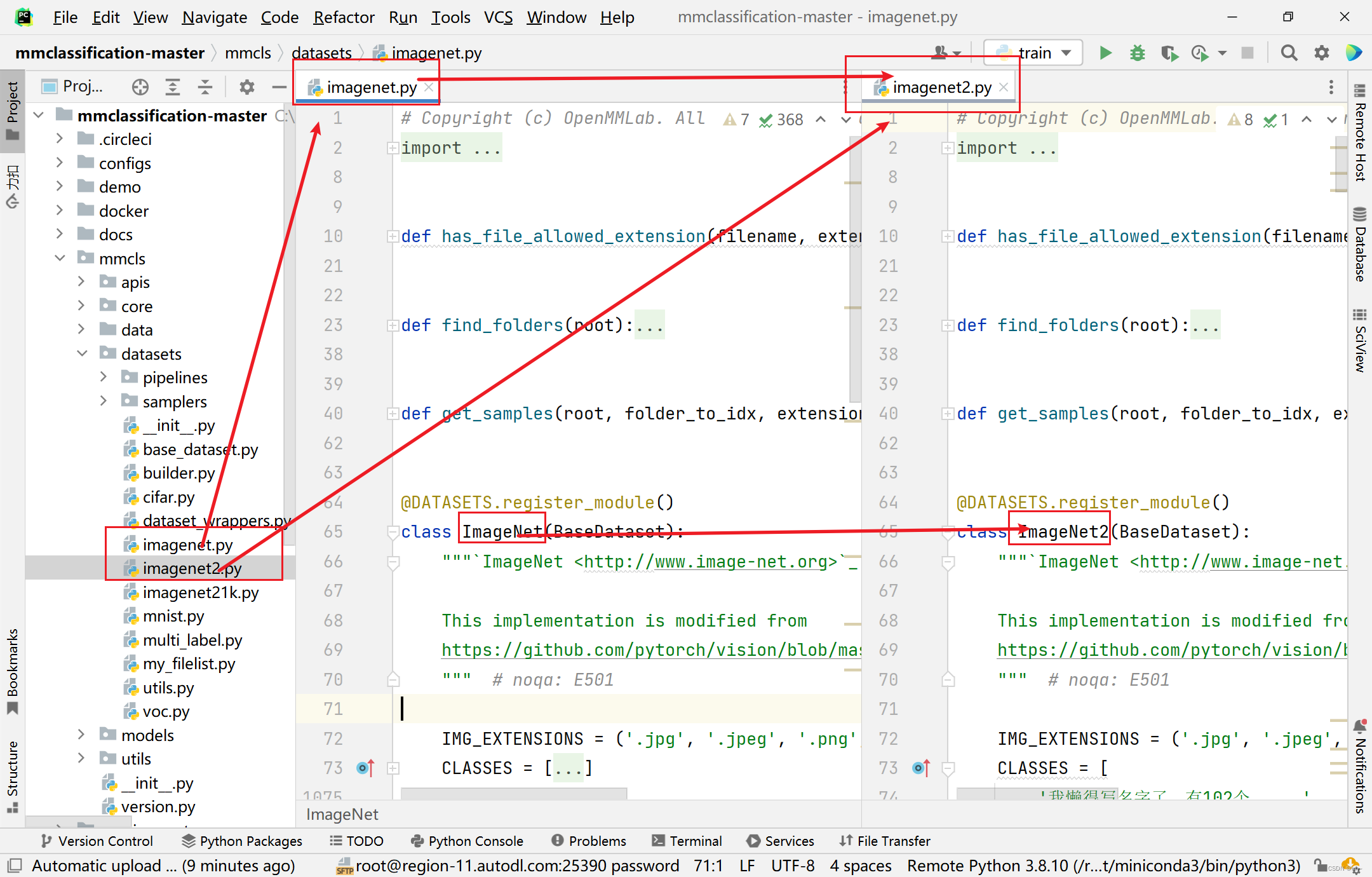
Task: Open the Database side panel
Action: pos(1359,244)
